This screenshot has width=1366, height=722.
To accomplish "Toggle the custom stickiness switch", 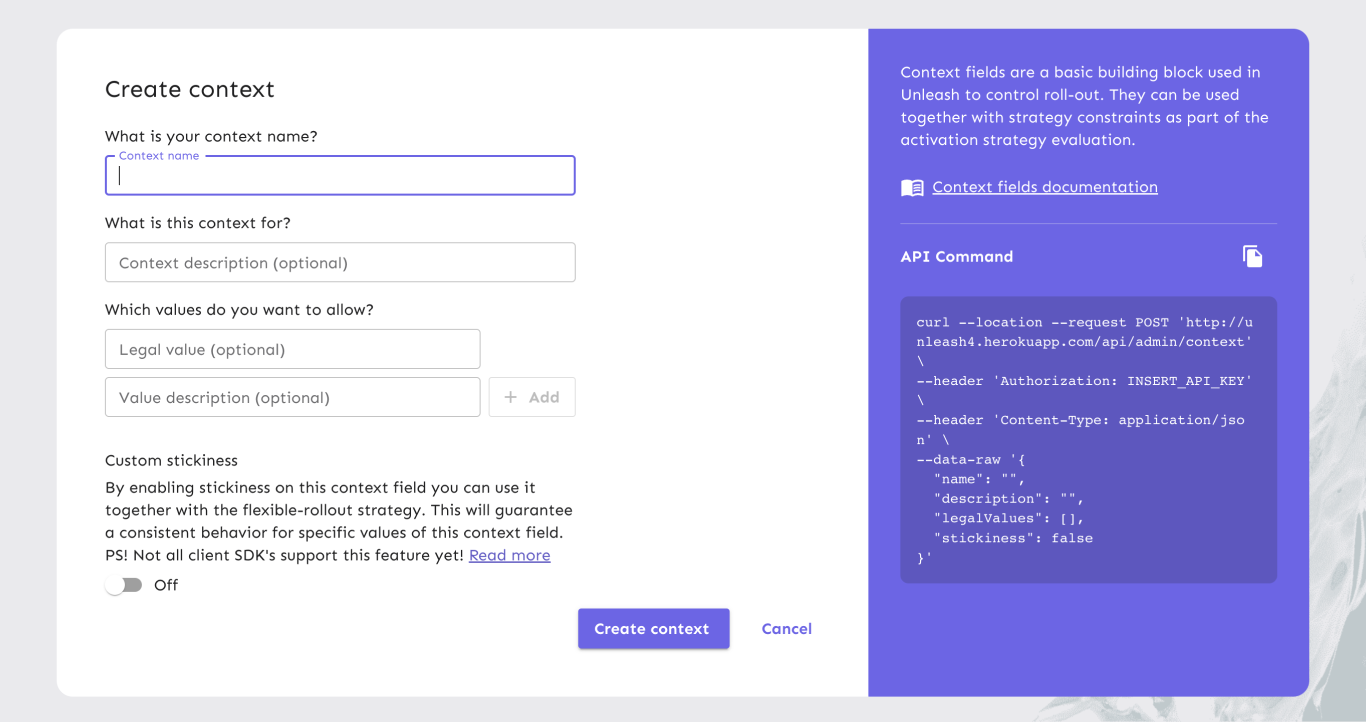I will [125, 585].
